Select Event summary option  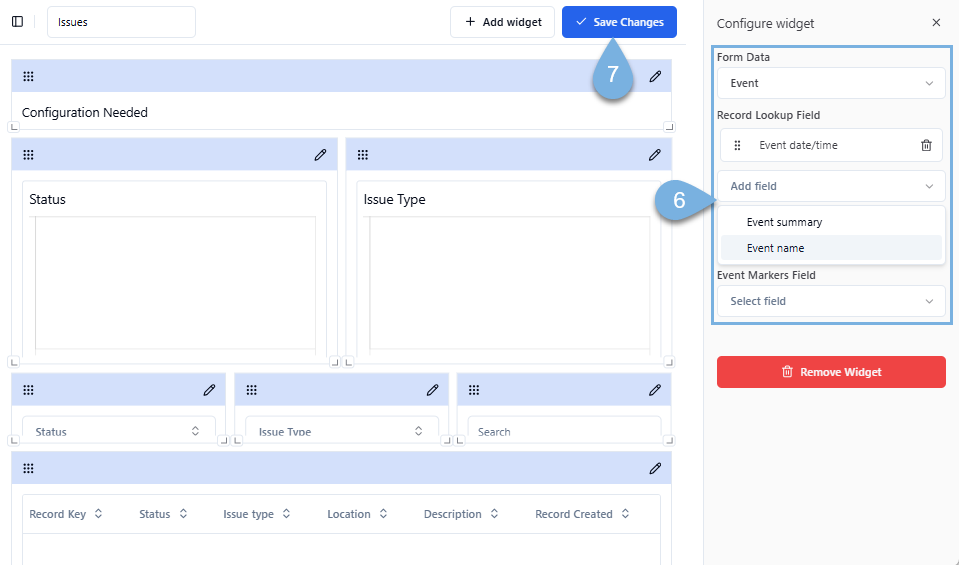[784, 222]
